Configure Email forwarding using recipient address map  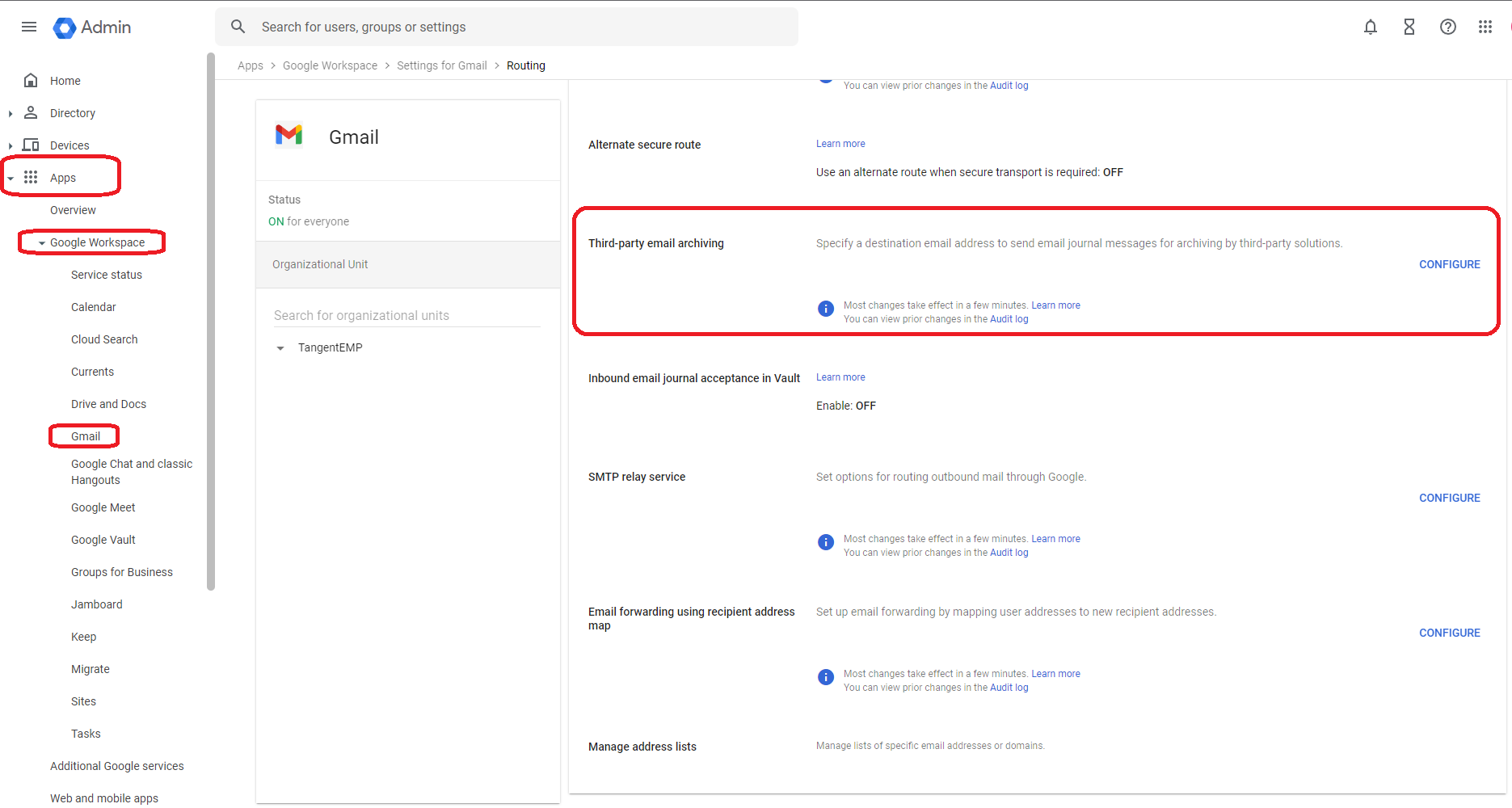(x=1450, y=633)
